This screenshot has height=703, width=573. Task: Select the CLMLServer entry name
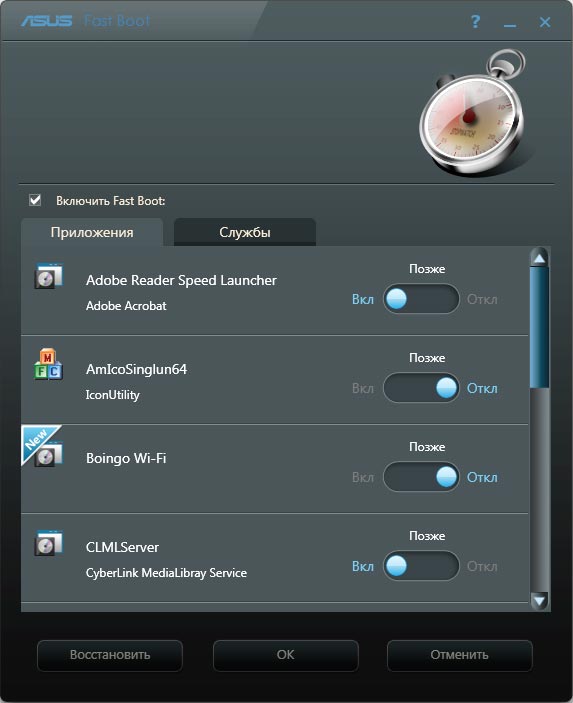click(122, 547)
